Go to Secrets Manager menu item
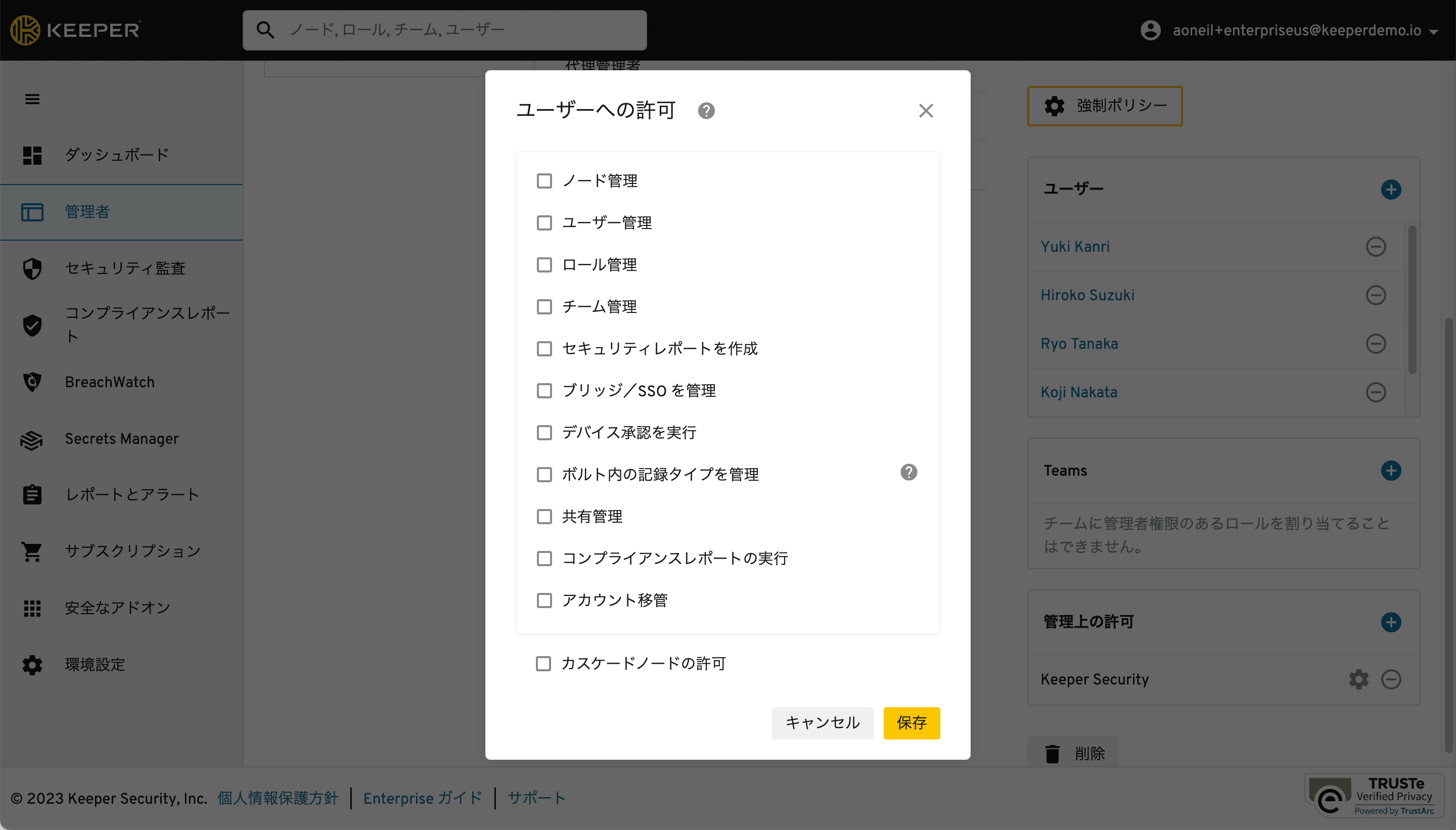1456x830 pixels. pyautogui.click(x=121, y=438)
